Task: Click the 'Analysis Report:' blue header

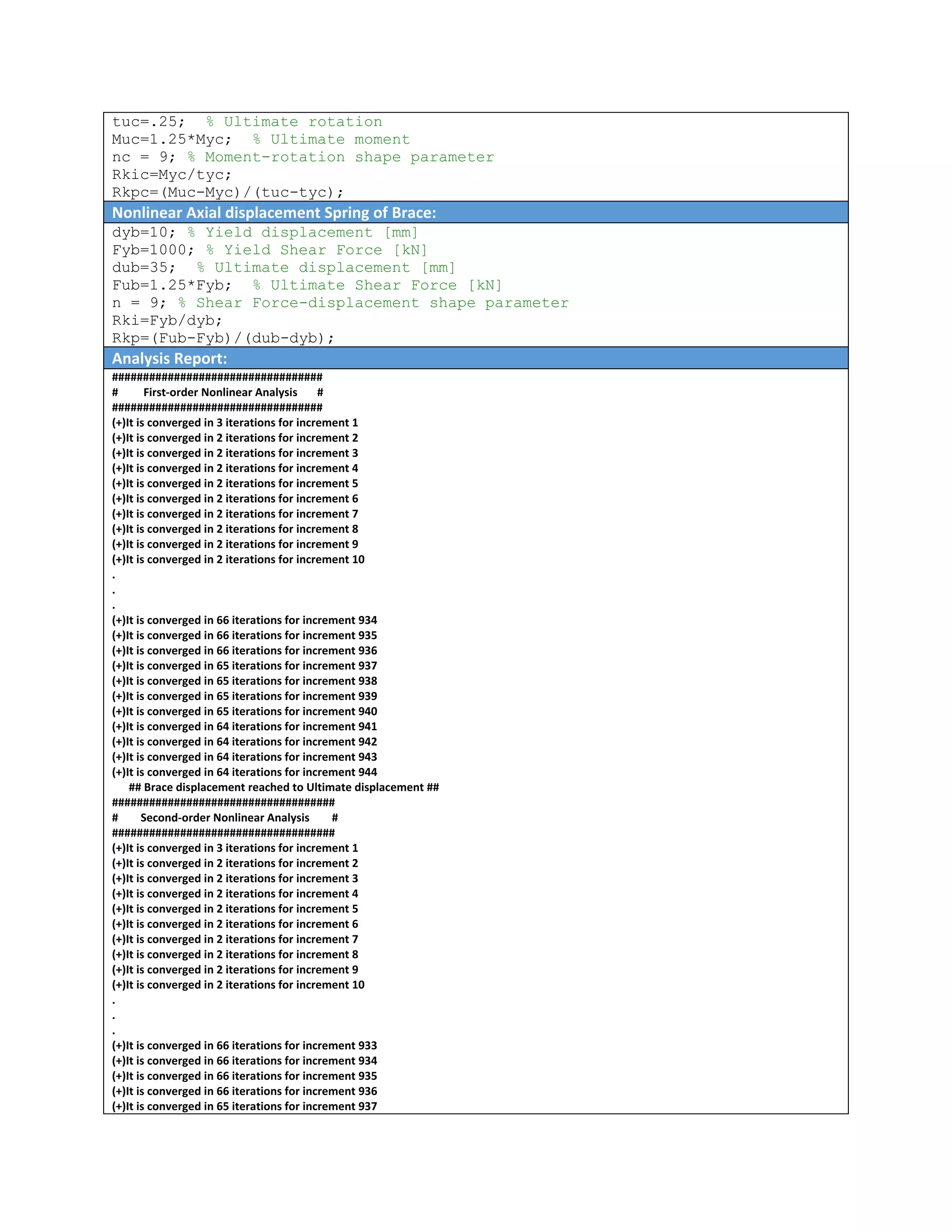Action: [x=169, y=359]
